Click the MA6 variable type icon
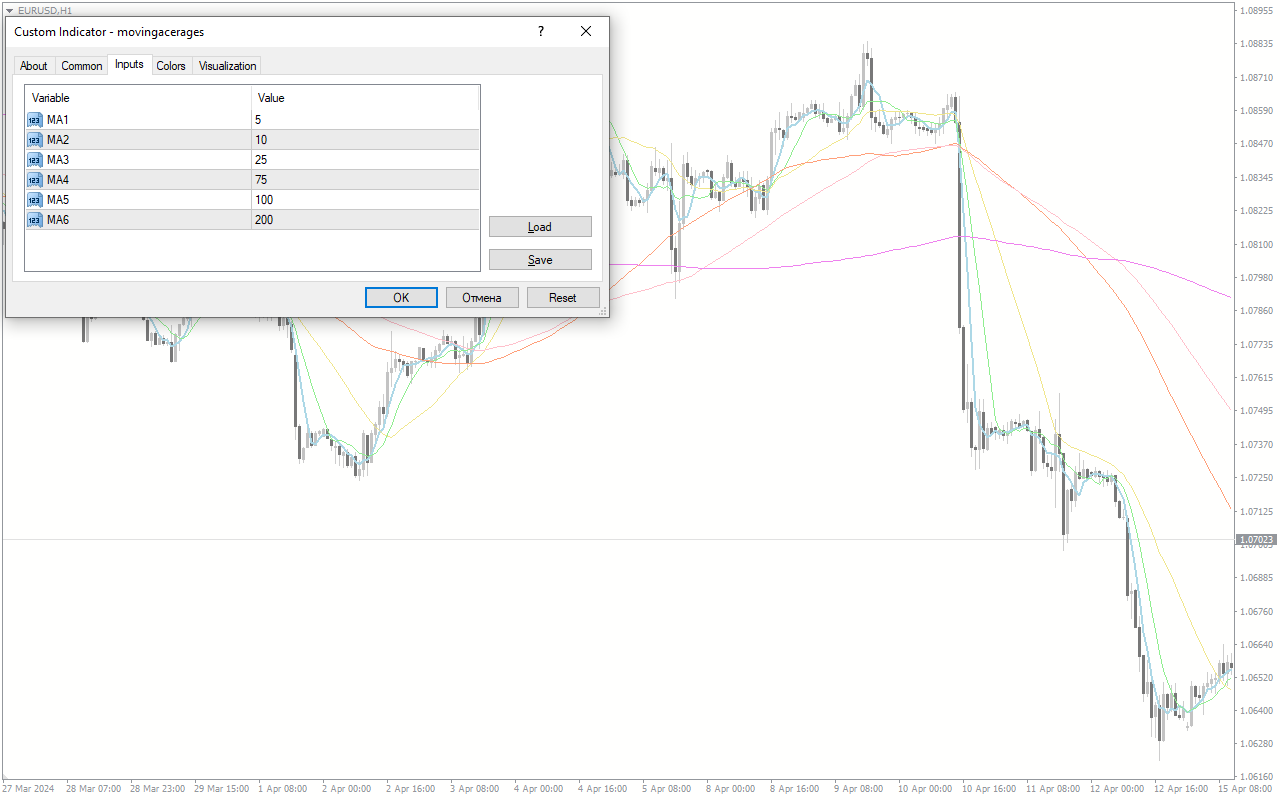 click(x=35, y=220)
